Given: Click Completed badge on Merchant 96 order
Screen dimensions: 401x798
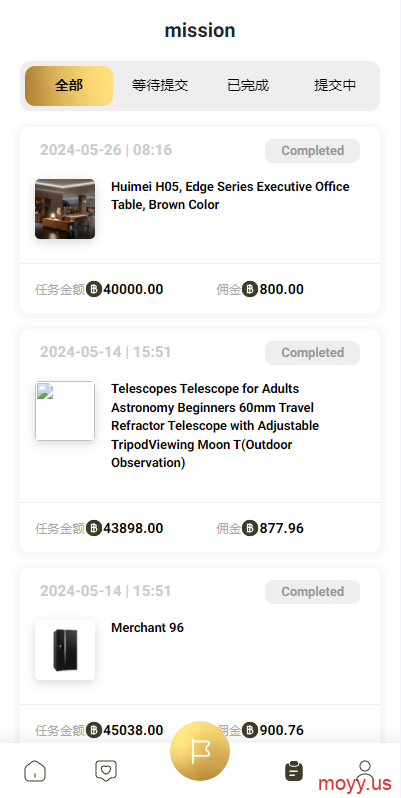Looking at the screenshot, I should 312,592.
